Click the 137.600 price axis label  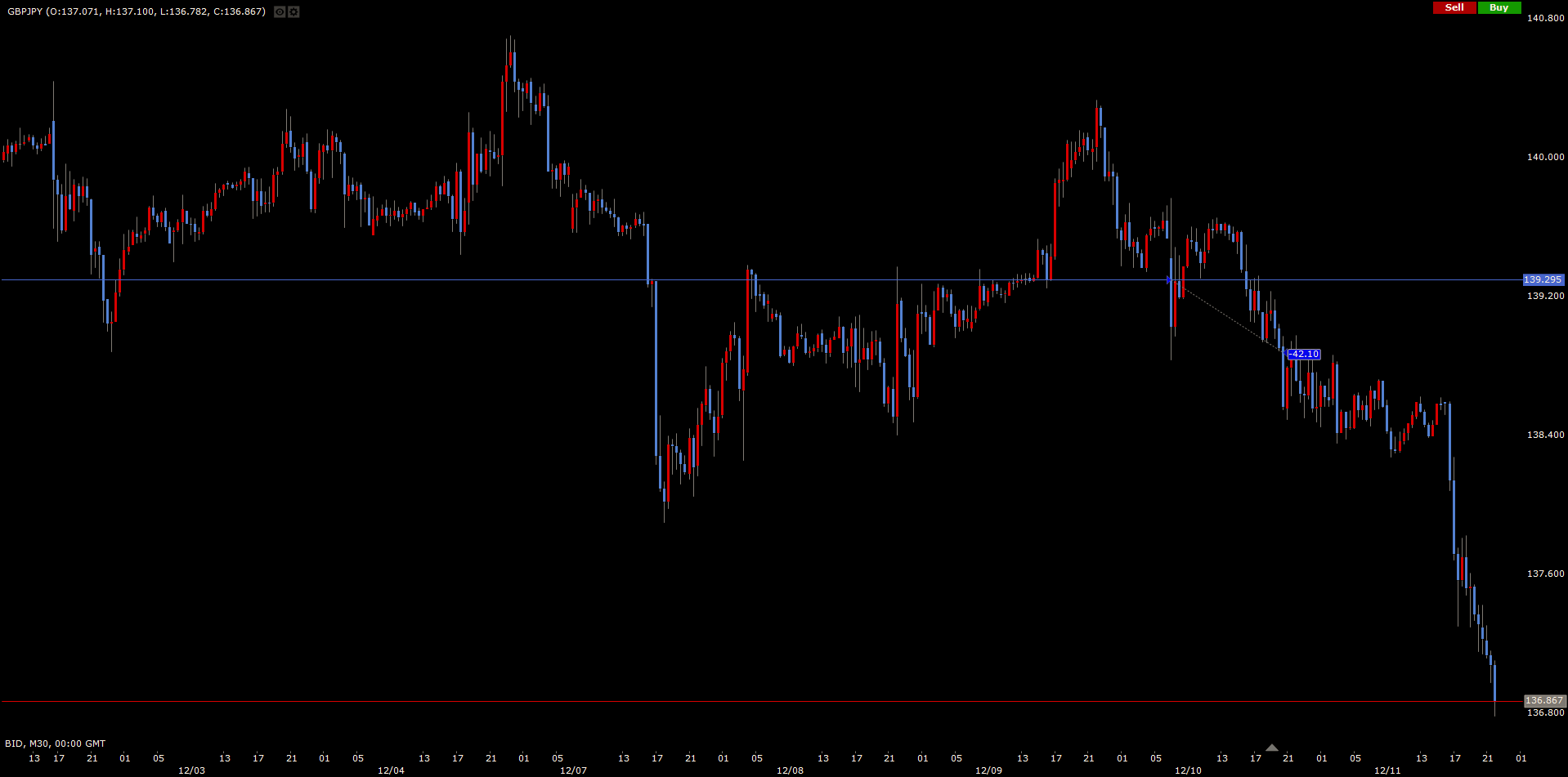1545,574
